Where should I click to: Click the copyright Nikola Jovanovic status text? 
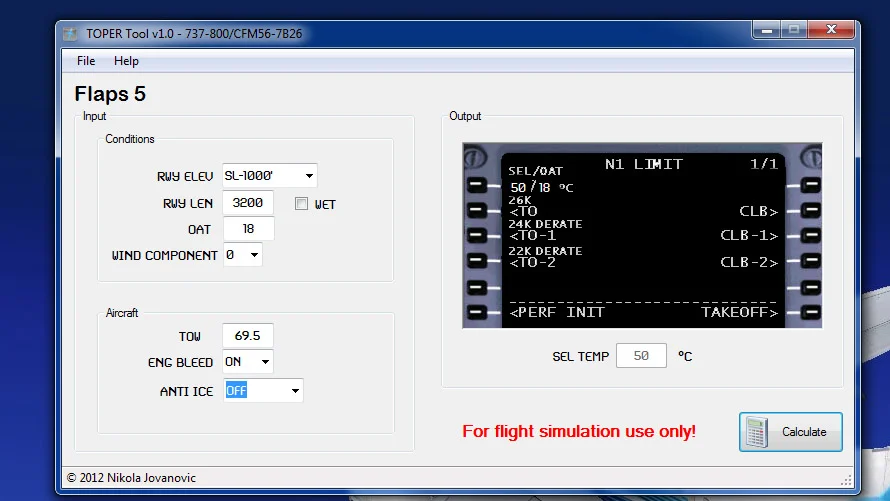[131, 478]
